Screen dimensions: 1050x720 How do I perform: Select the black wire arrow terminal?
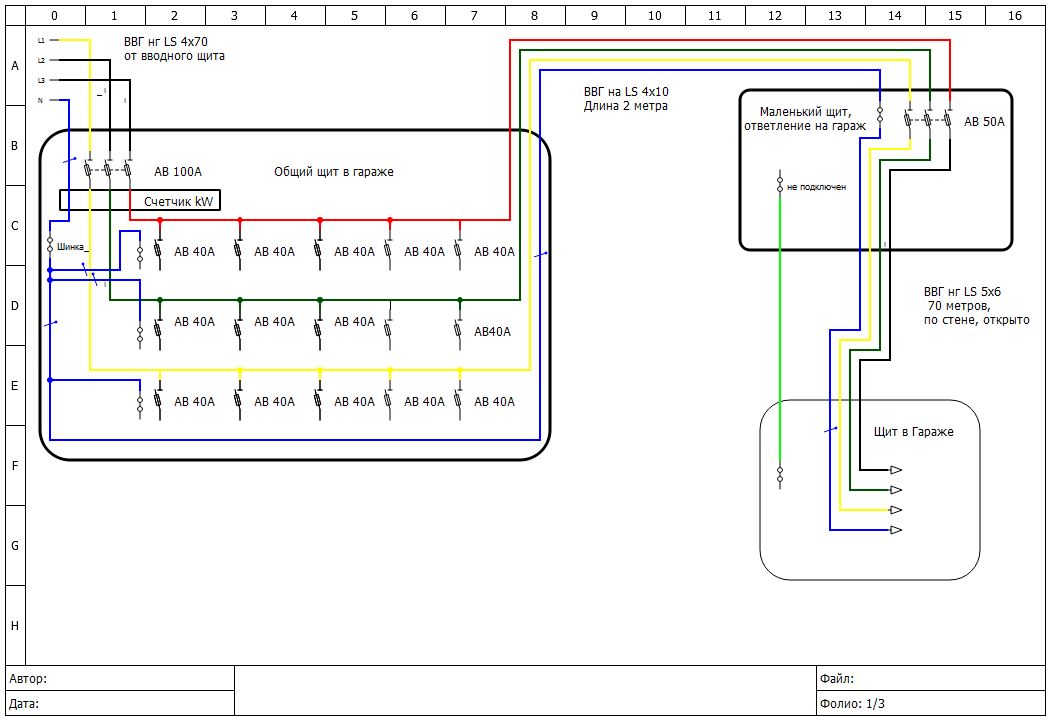(x=896, y=470)
